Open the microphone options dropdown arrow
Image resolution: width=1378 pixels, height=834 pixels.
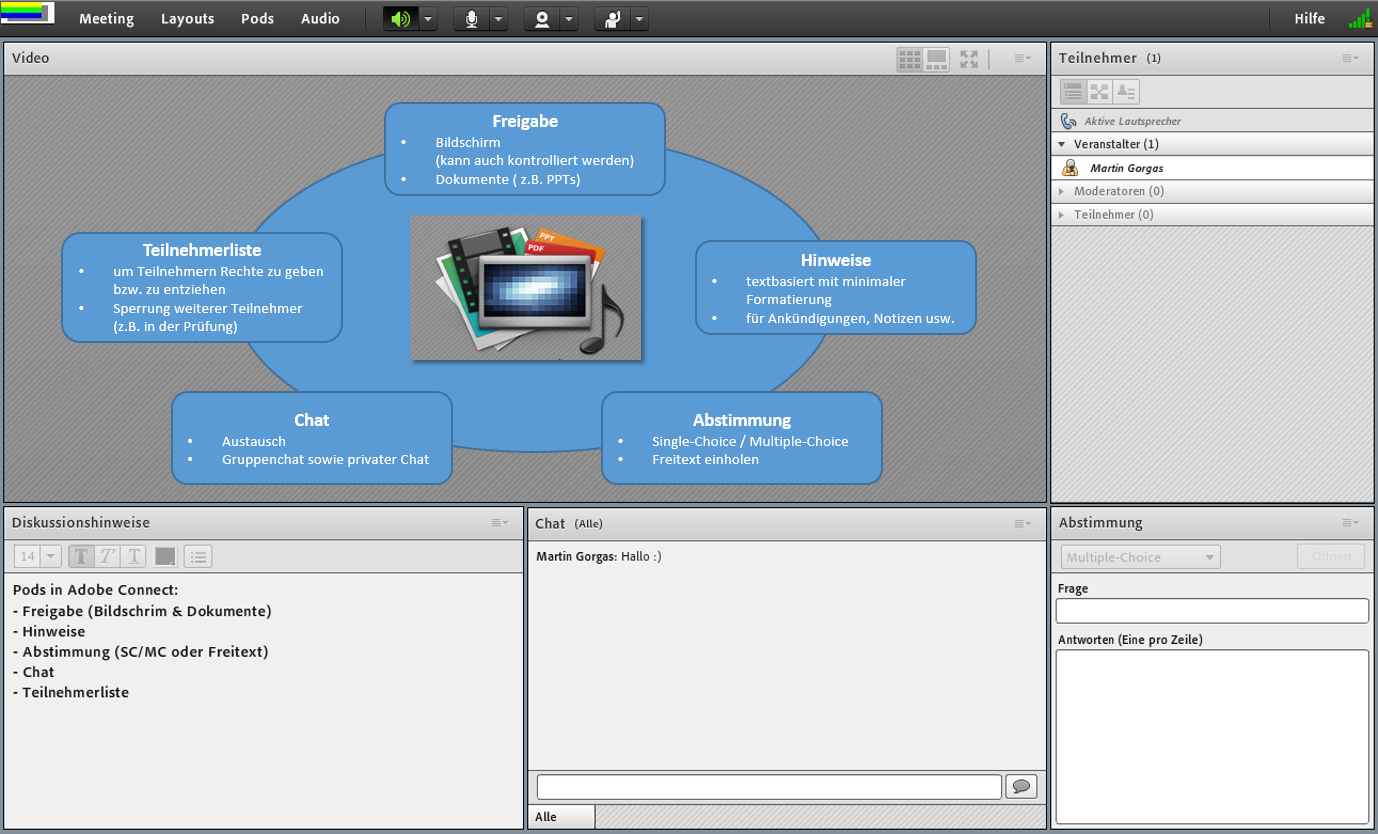pyautogui.click(x=498, y=19)
